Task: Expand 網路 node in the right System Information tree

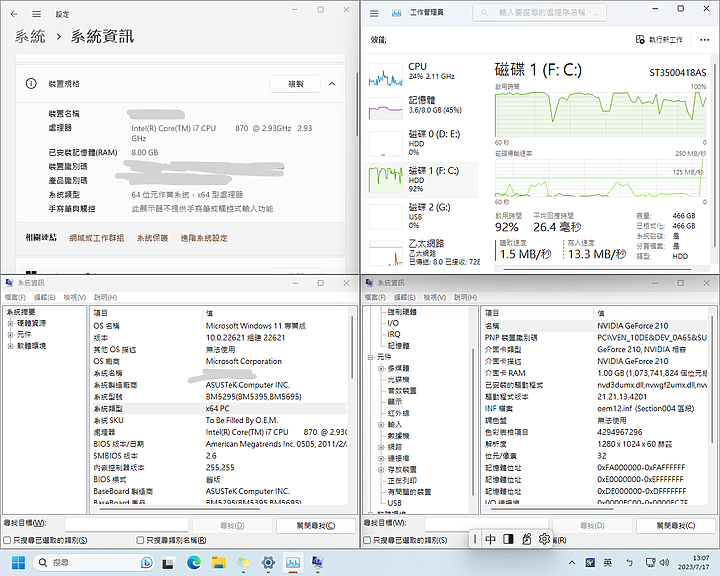Action: 381,447
